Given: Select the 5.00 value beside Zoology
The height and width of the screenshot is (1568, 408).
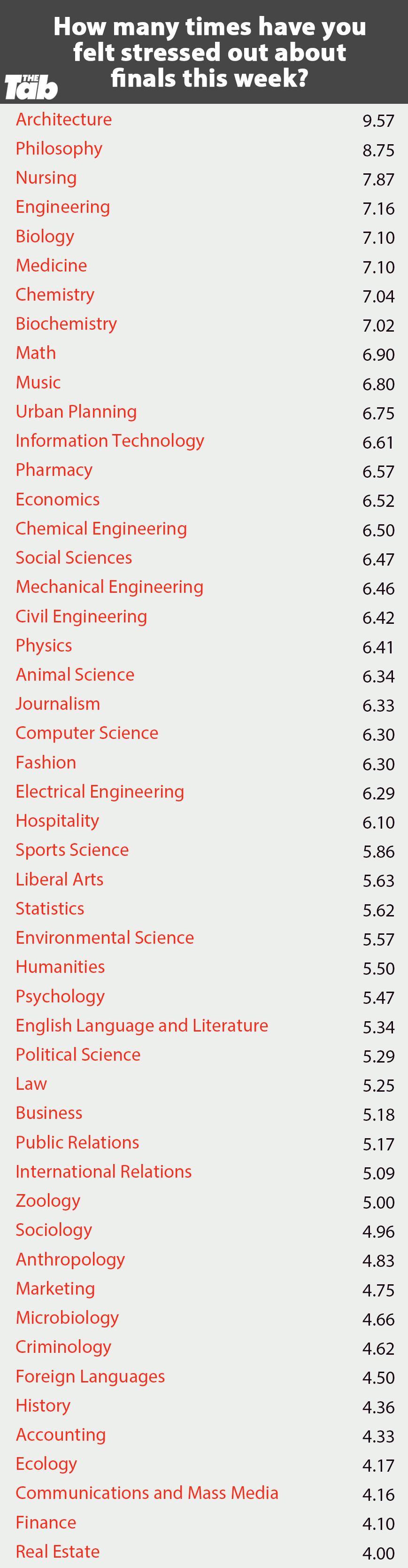Looking at the screenshot, I should tap(378, 1202).
